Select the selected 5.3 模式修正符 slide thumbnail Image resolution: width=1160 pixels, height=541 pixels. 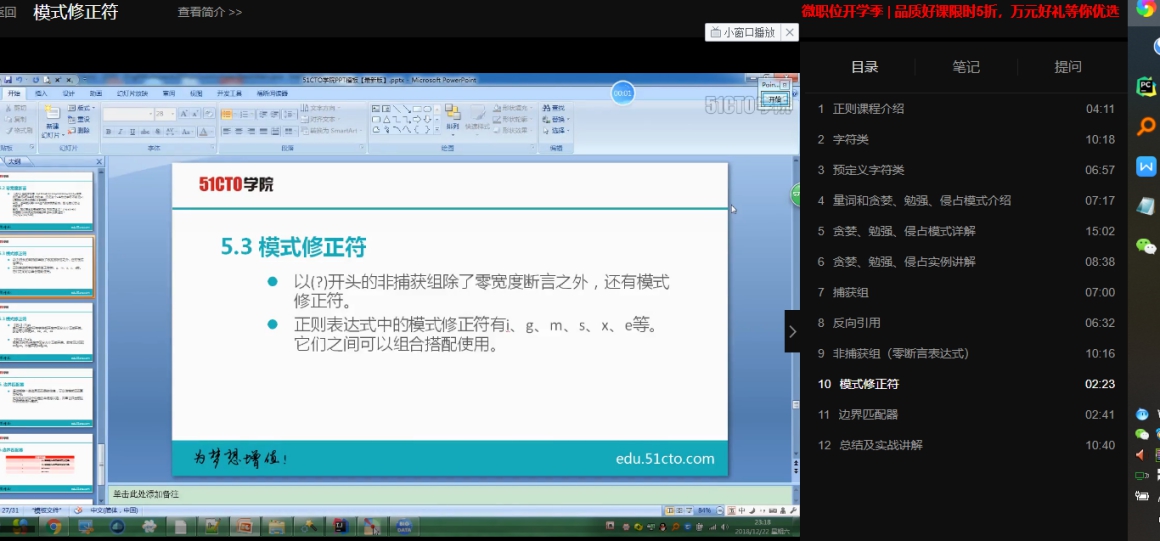point(46,266)
